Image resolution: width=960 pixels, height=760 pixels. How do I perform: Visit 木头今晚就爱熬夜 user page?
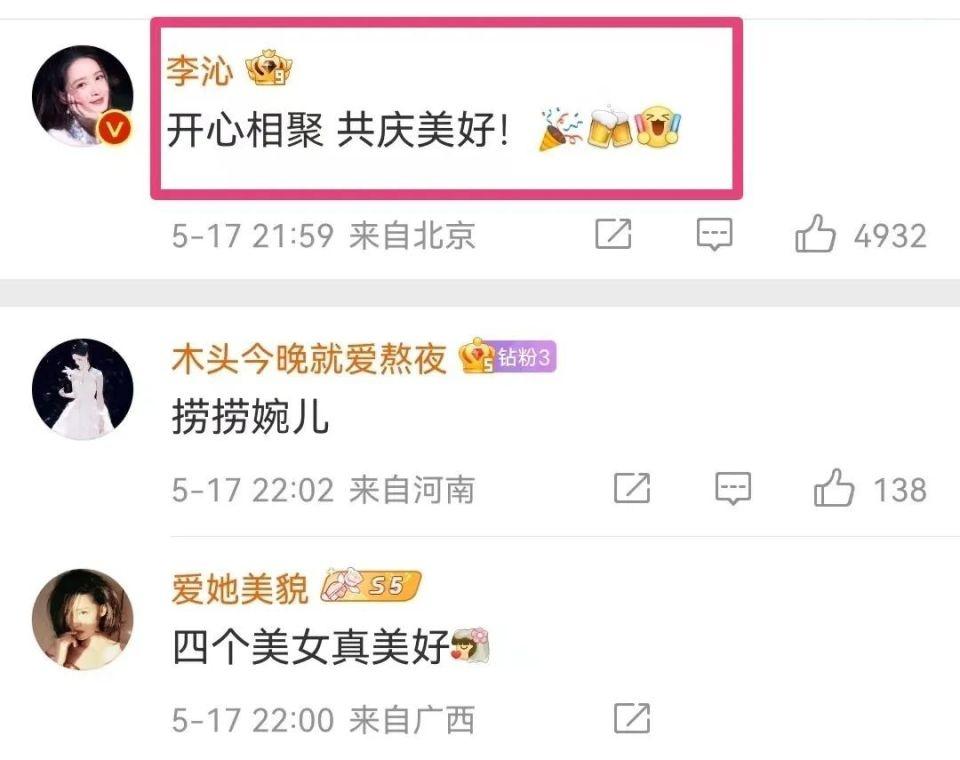(309, 358)
